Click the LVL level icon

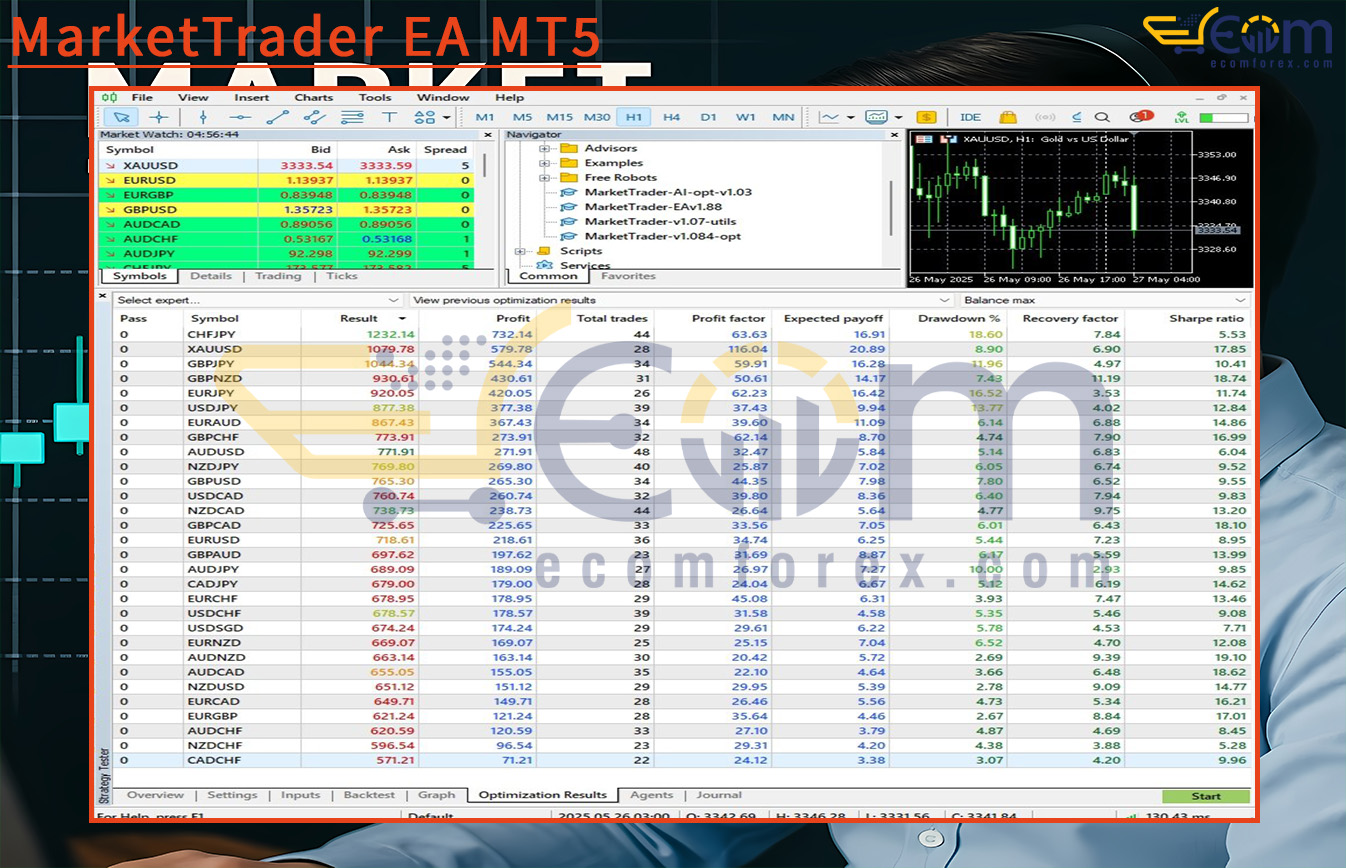coord(1183,117)
